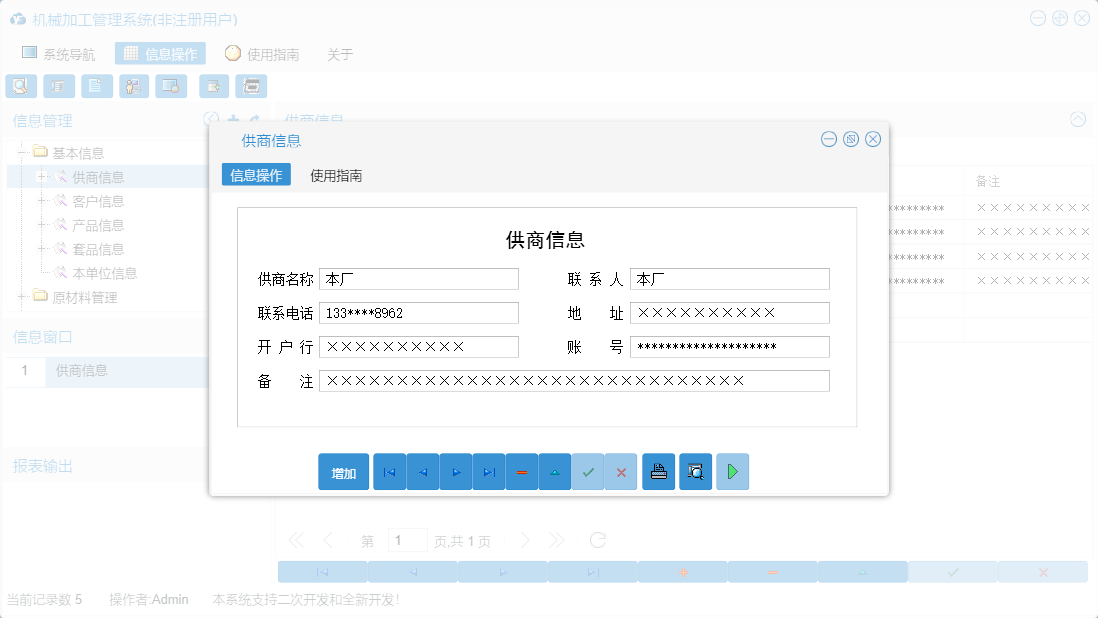The image size is (1098, 618).
Task: Select the search magnifier toolbar icon
Action: [x=20, y=86]
